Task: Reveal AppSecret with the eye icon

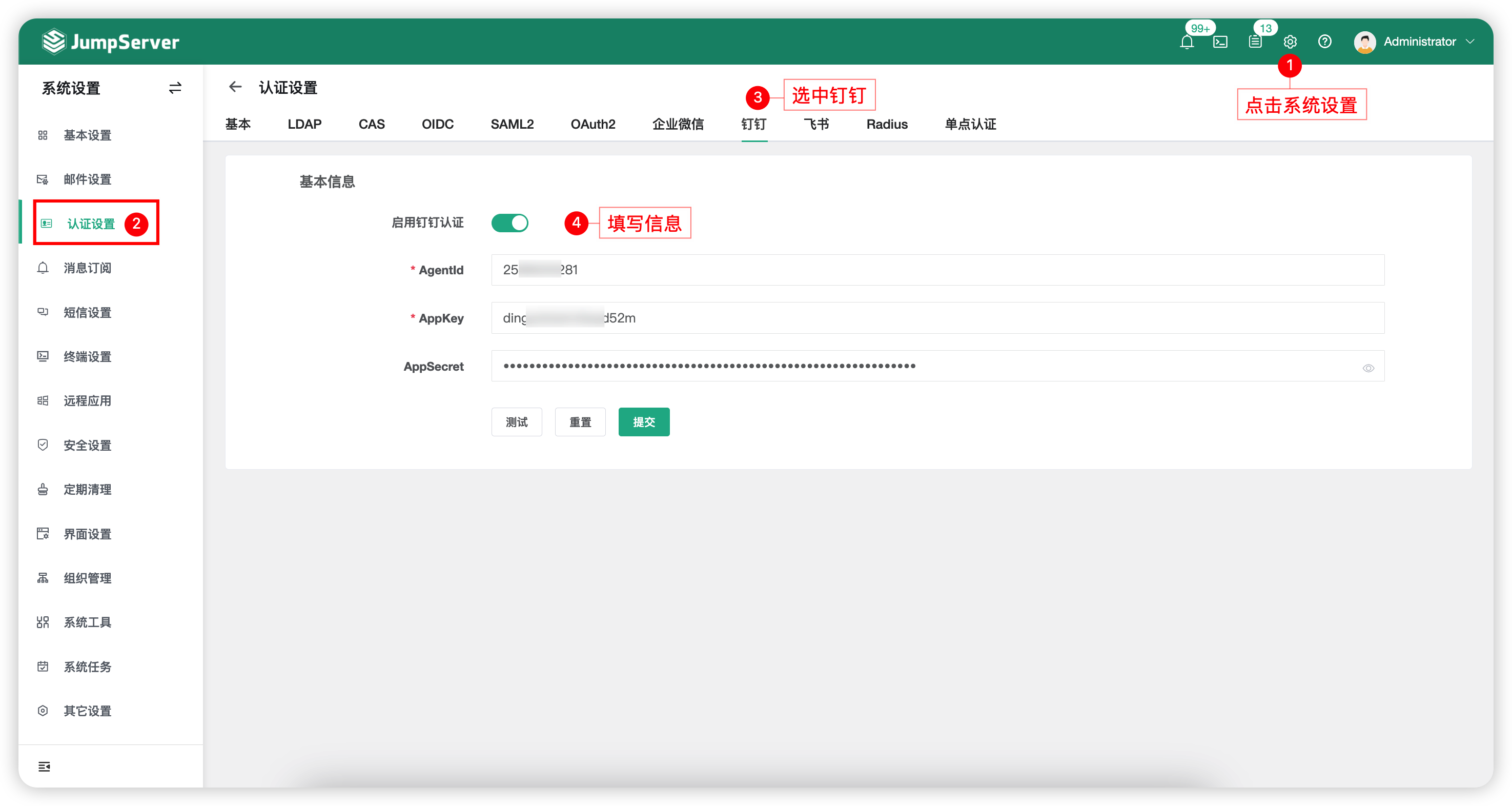Action: [x=1367, y=368]
